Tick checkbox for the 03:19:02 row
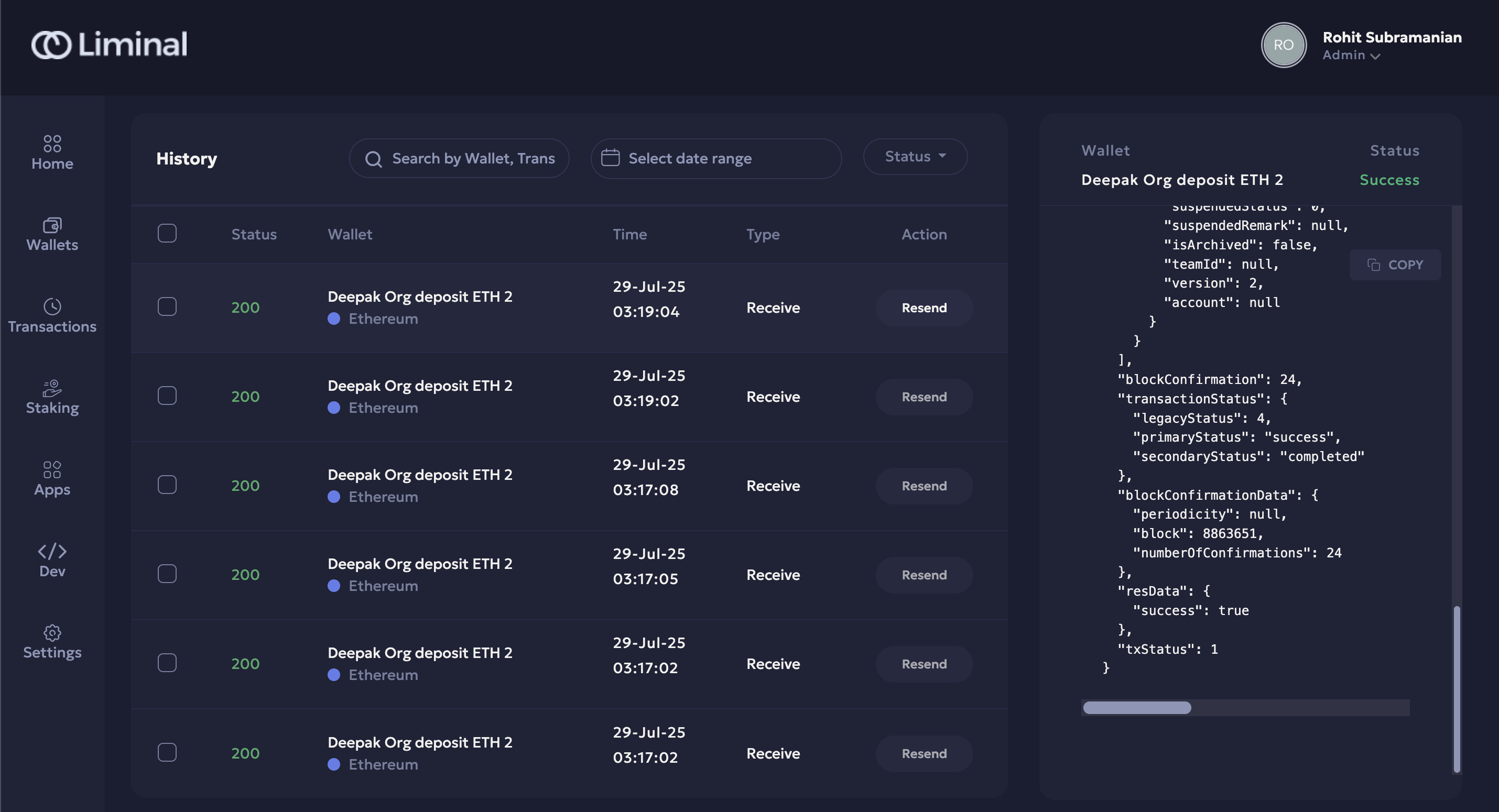1499x812 pixels. pos(167,396)
